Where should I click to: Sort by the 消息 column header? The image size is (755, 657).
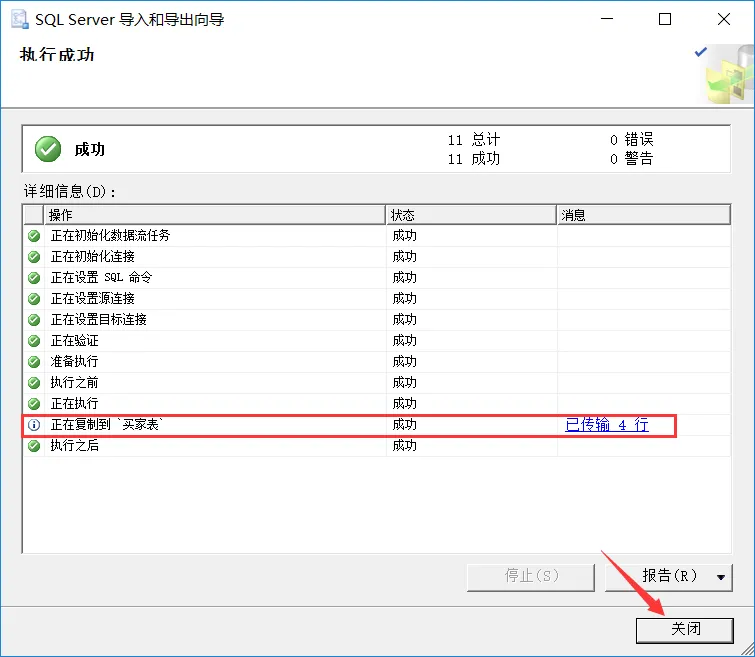[644, 215]
